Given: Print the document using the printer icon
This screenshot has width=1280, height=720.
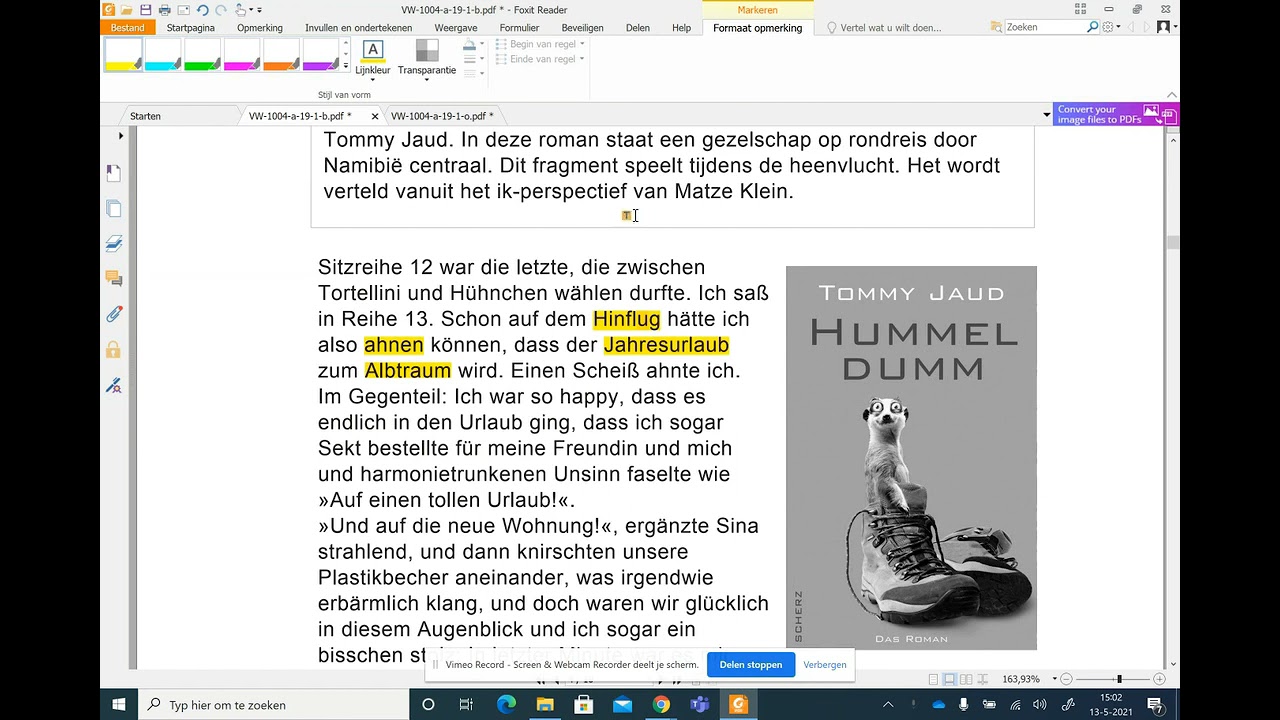Looking at the screenshot, I should coord(165,10).
